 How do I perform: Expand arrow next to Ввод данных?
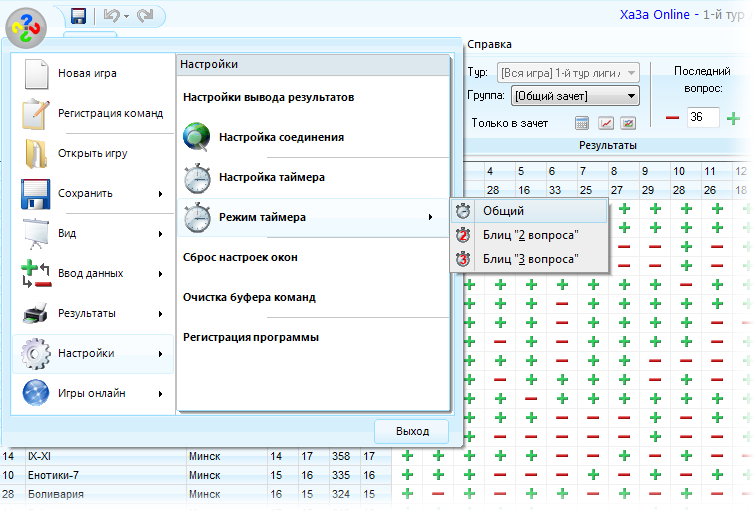[x=160, y=274]
